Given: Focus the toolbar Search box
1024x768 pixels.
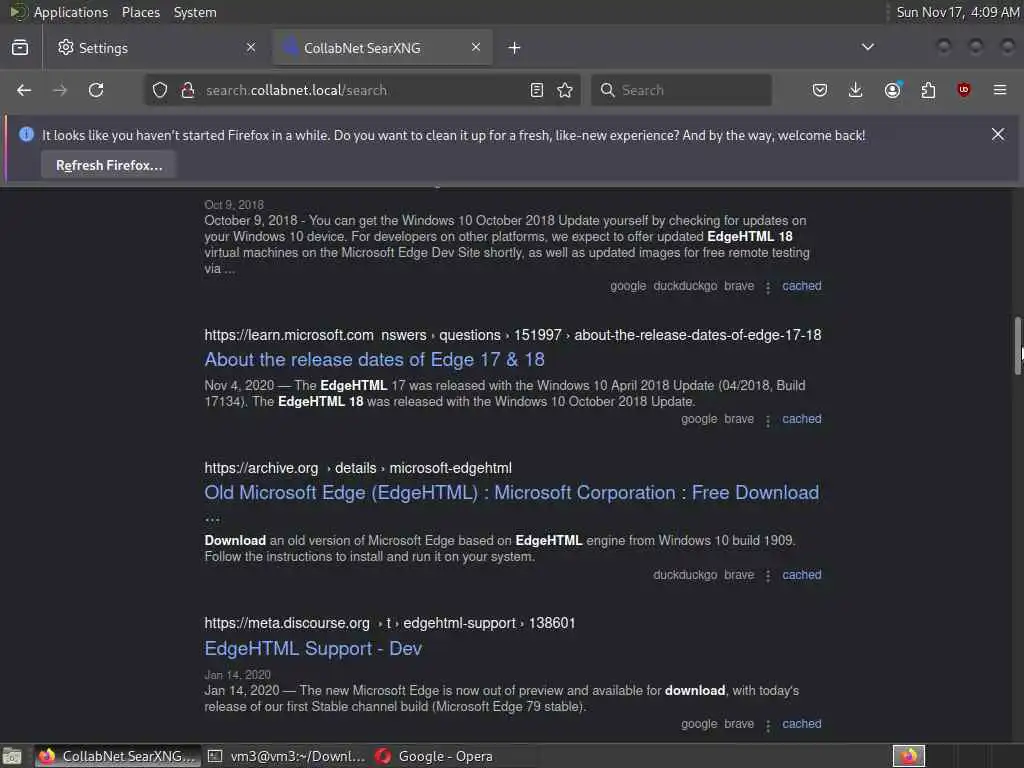Looking at the screenshot, I should tap(681, 90).
